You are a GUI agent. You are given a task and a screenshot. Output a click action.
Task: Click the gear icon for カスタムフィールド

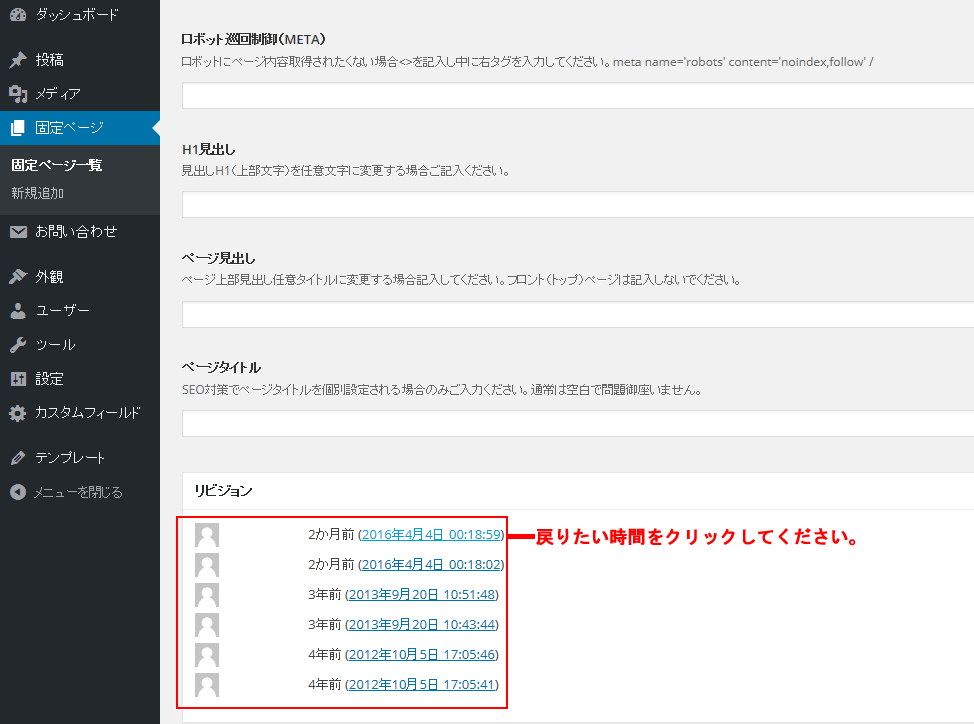[18, 413]
